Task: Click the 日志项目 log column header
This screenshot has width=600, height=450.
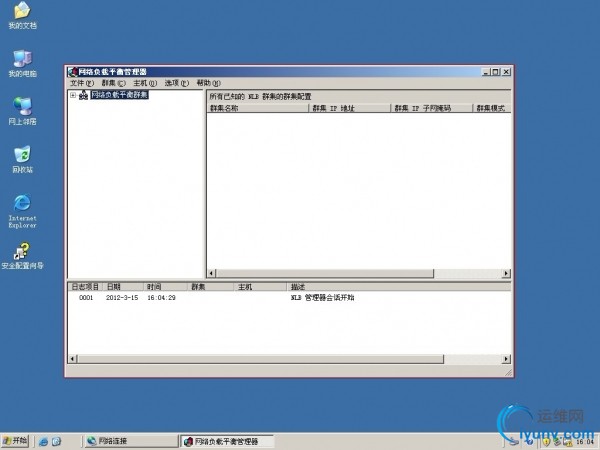Action: pos(85,287)
